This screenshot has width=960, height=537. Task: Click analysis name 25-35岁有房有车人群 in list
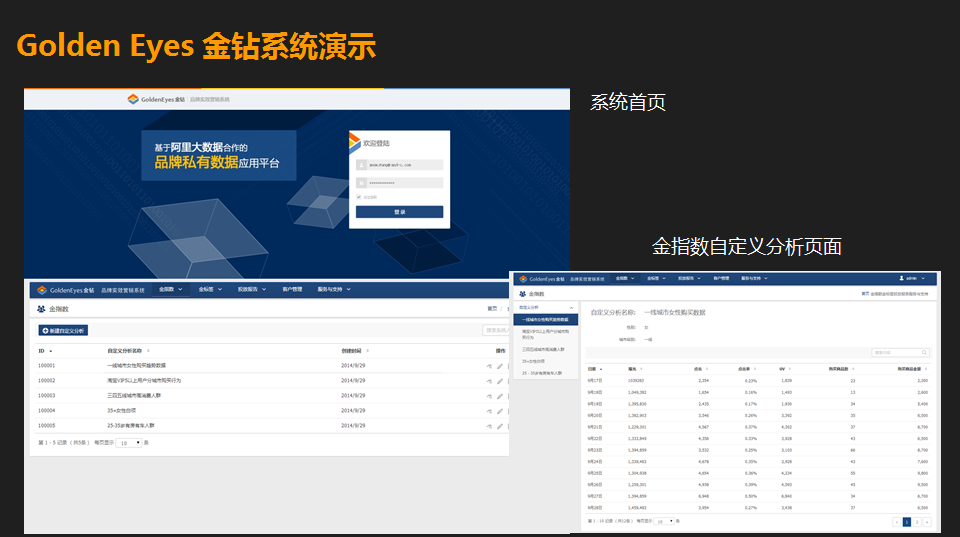131,426
